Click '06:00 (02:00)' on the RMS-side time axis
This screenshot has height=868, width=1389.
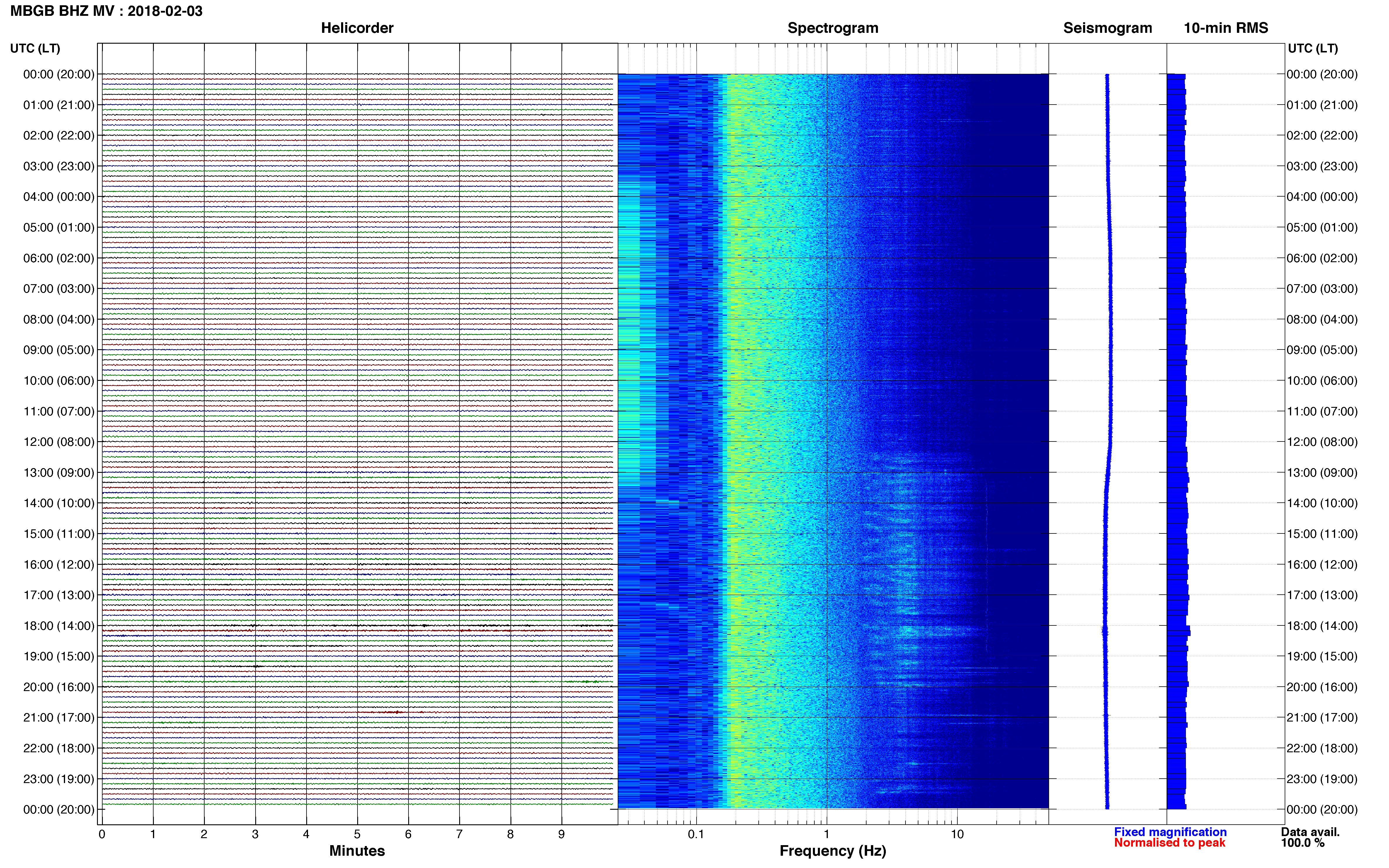pos(1322,258)
